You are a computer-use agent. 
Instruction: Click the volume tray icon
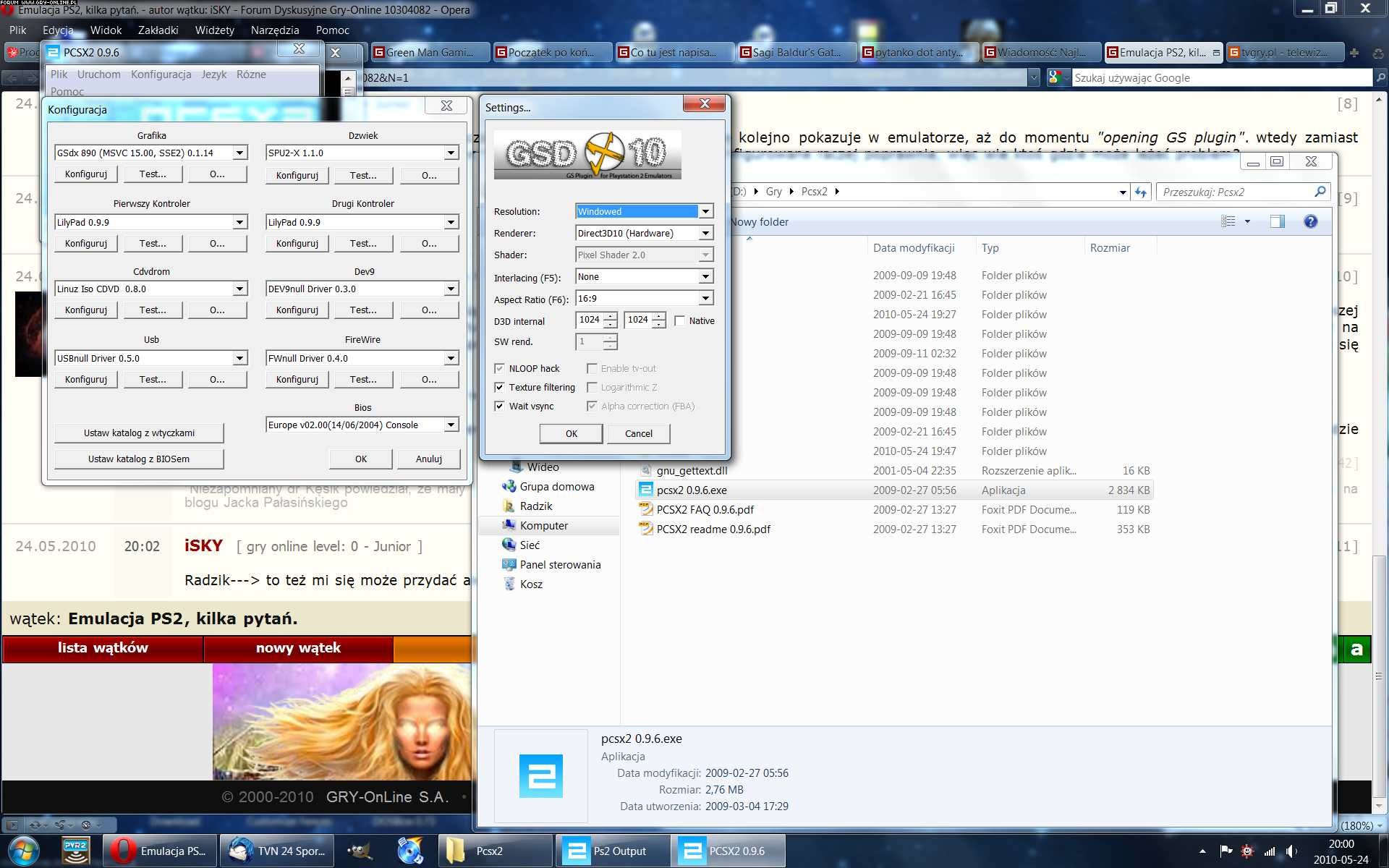(1291, 851)
